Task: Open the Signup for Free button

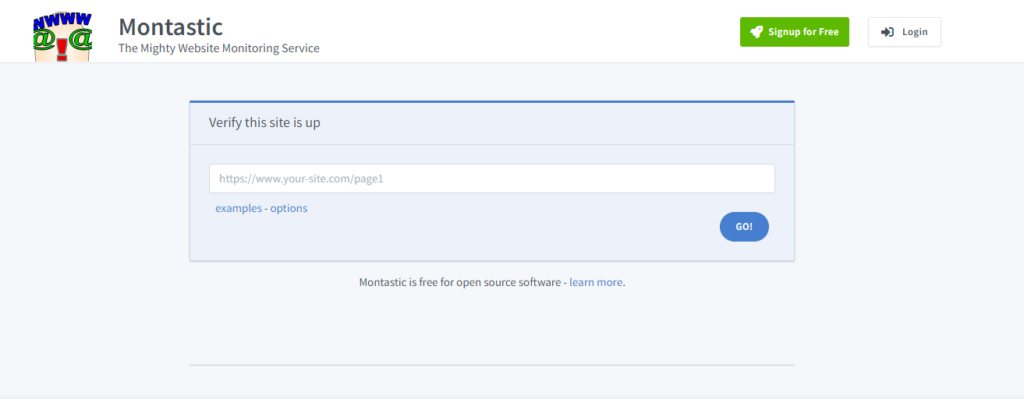Action: pyautogui.click(x=794, y=32)
